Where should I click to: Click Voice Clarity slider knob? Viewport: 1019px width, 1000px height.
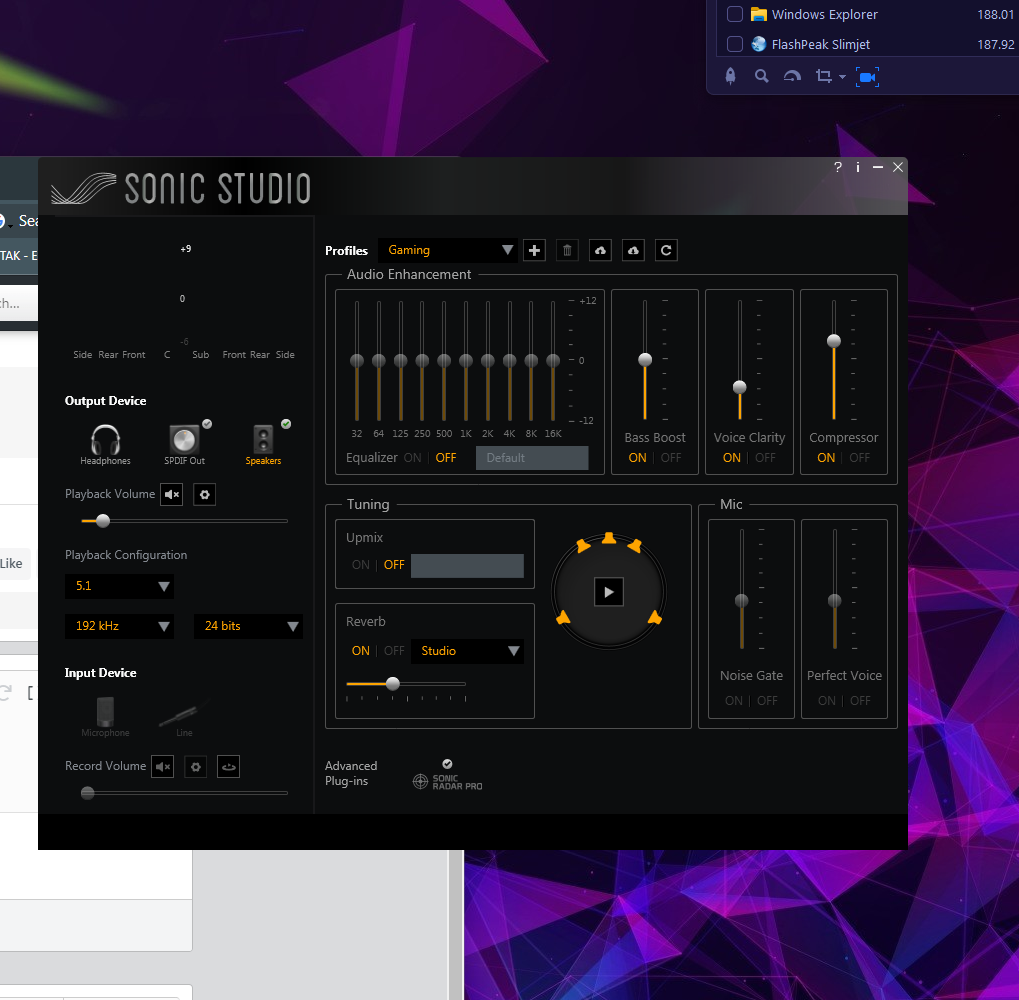[740, 388]
